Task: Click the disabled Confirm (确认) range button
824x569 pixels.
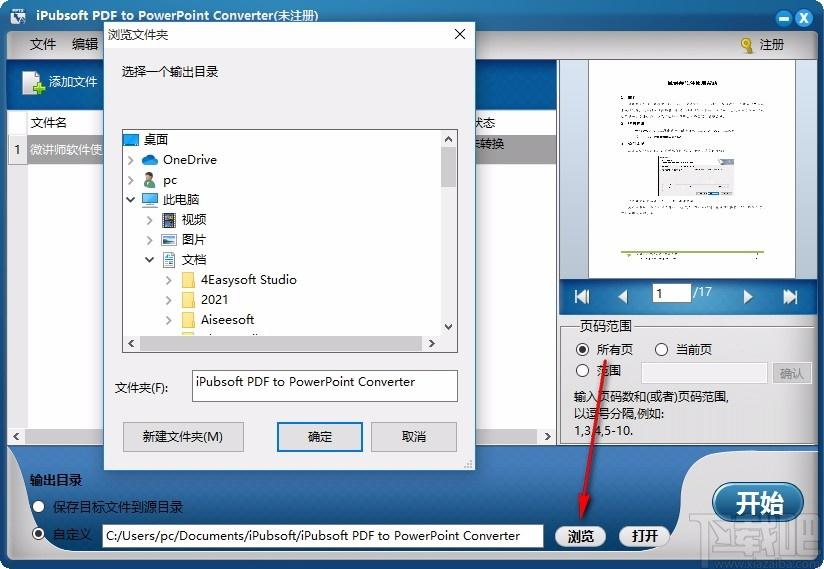Action: pyautogui.click(x=791, y=373)
